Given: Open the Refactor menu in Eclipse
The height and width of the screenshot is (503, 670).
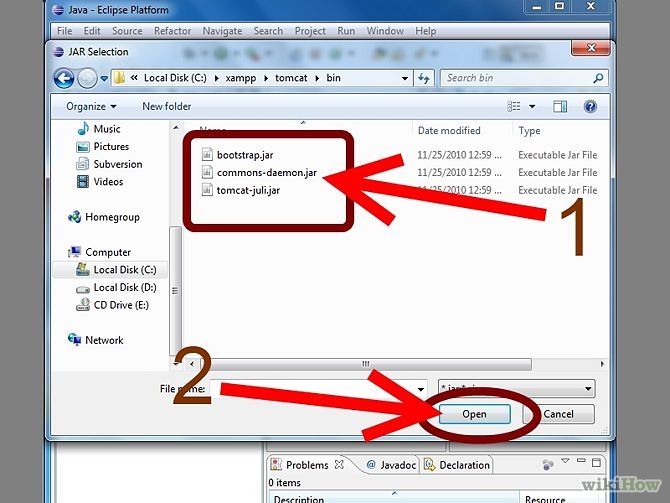Looking at the screenshot, I should click(173, 31).
